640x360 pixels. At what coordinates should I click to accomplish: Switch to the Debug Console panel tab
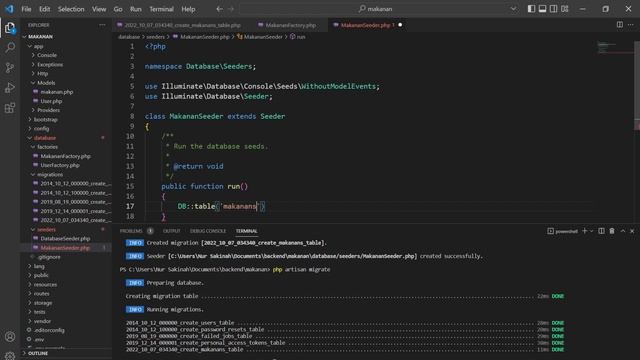(208, 231)
